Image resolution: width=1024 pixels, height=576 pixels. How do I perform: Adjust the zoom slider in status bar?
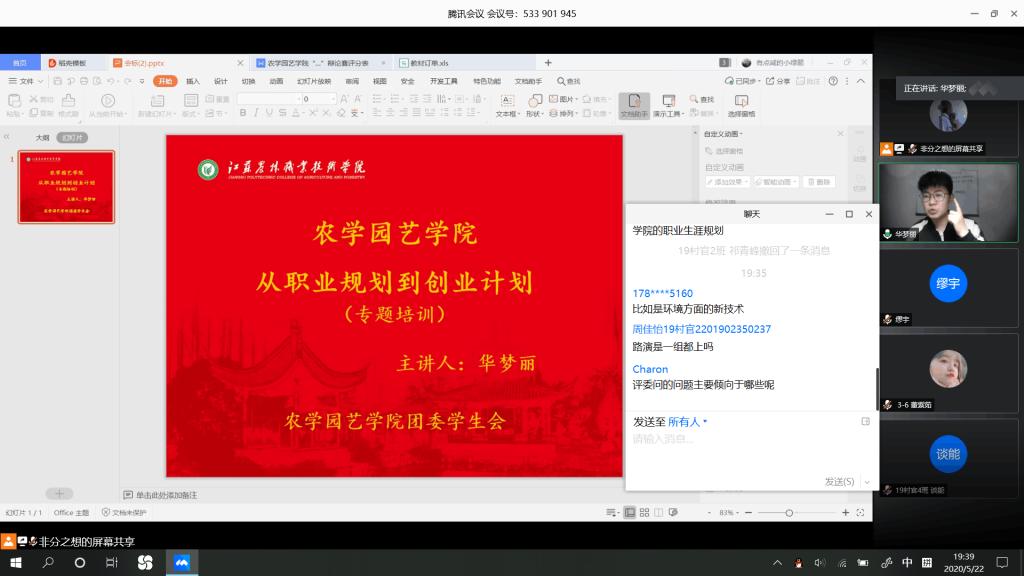pos(789,513)
